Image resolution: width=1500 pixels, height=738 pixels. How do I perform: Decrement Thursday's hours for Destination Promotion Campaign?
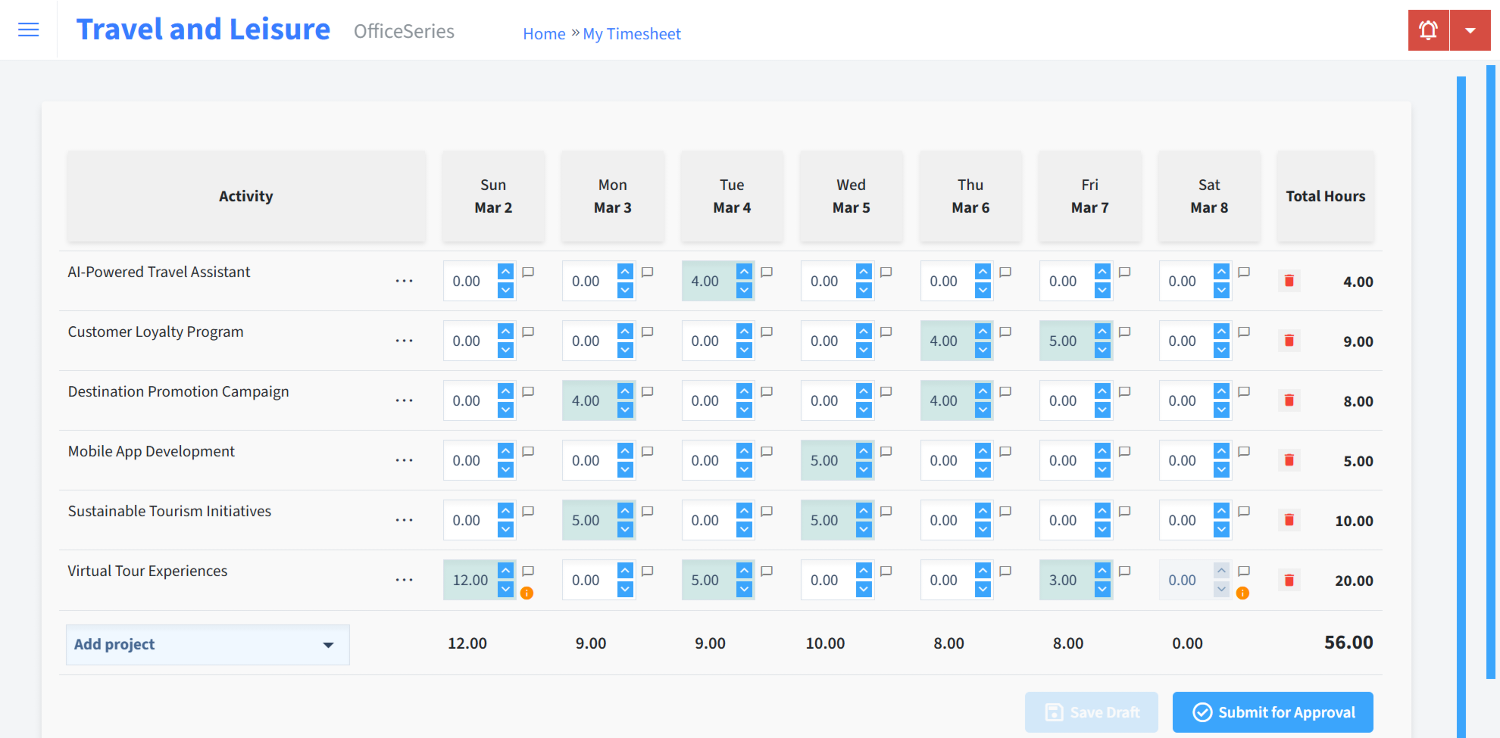click(983, 408)
